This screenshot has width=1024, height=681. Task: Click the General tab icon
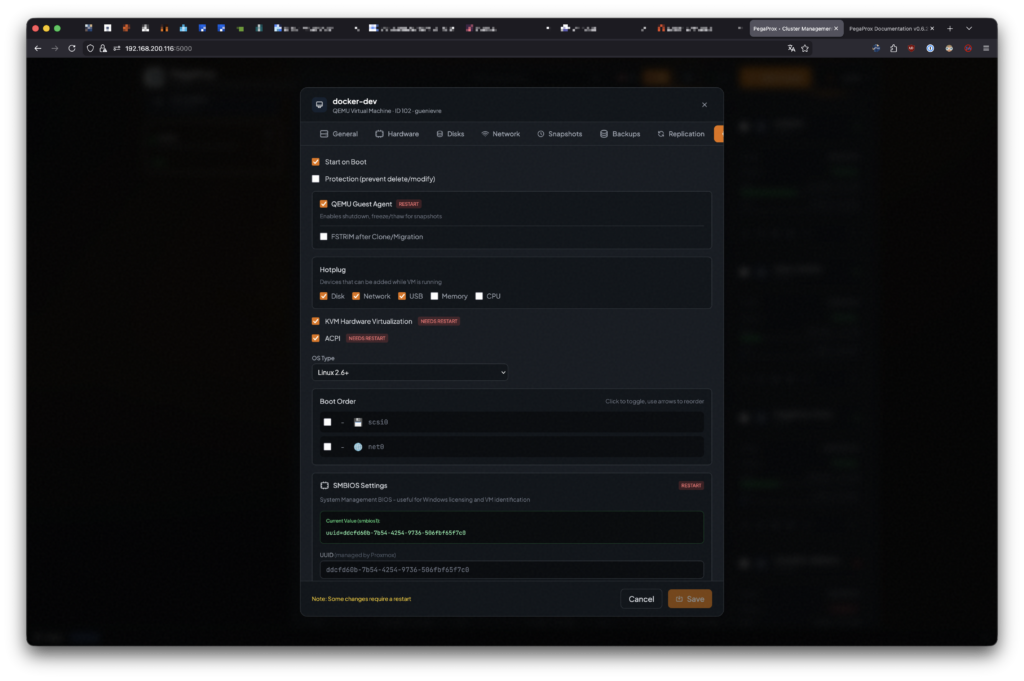[x=324, y=134]
